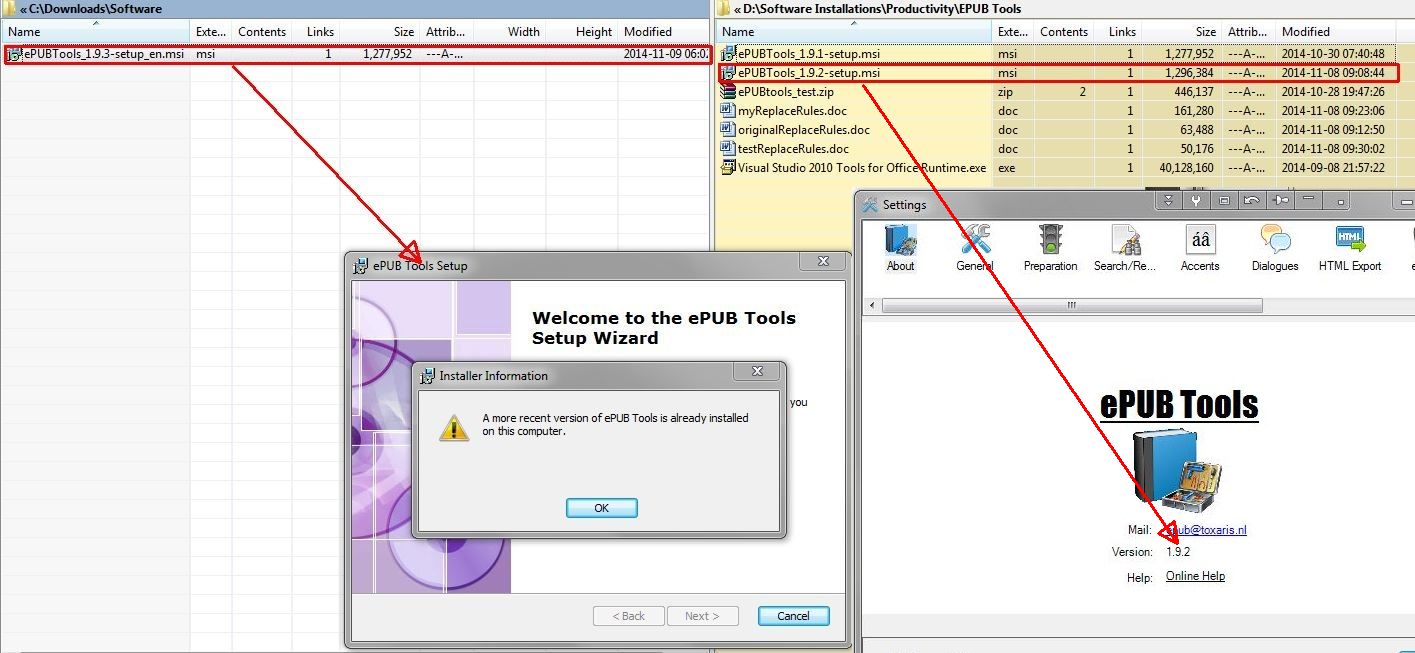Click the Next button in Setup wizard
1415x653 pixels.
click(703, 616)
